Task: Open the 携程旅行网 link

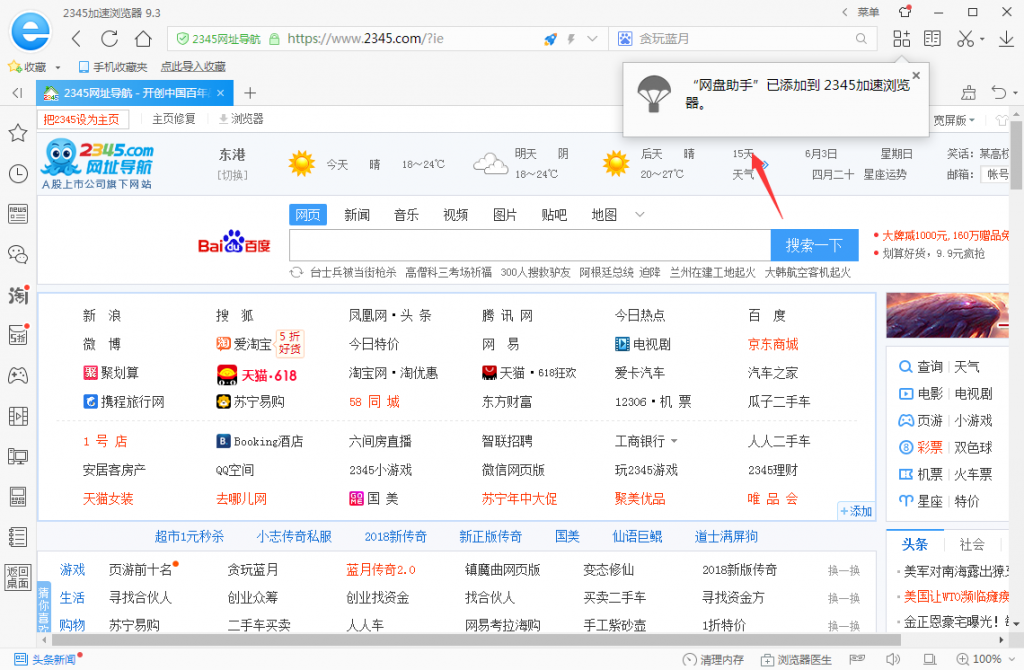Action: 124,402
